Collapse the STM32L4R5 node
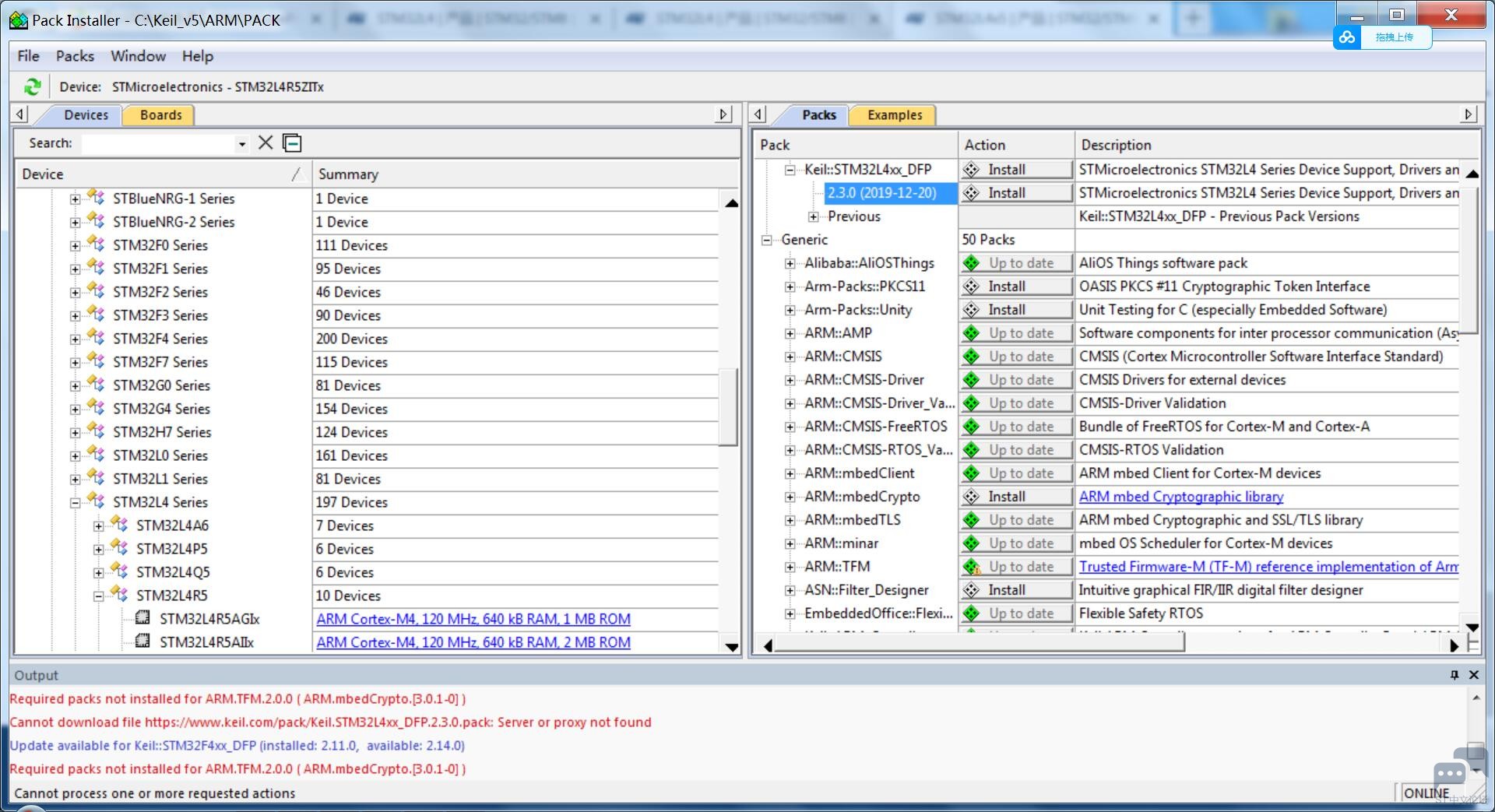 click(99, 596)
